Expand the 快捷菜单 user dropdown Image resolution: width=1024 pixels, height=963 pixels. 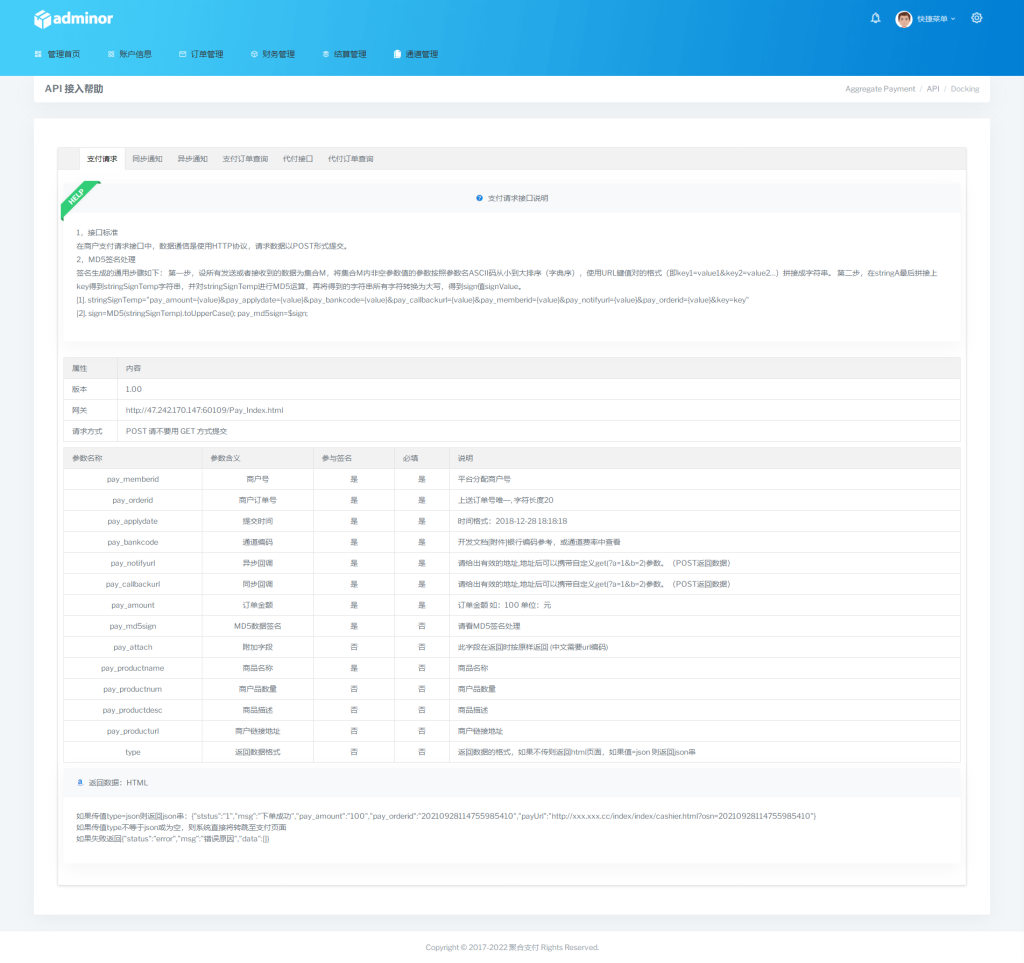click(x=936, y=19)
